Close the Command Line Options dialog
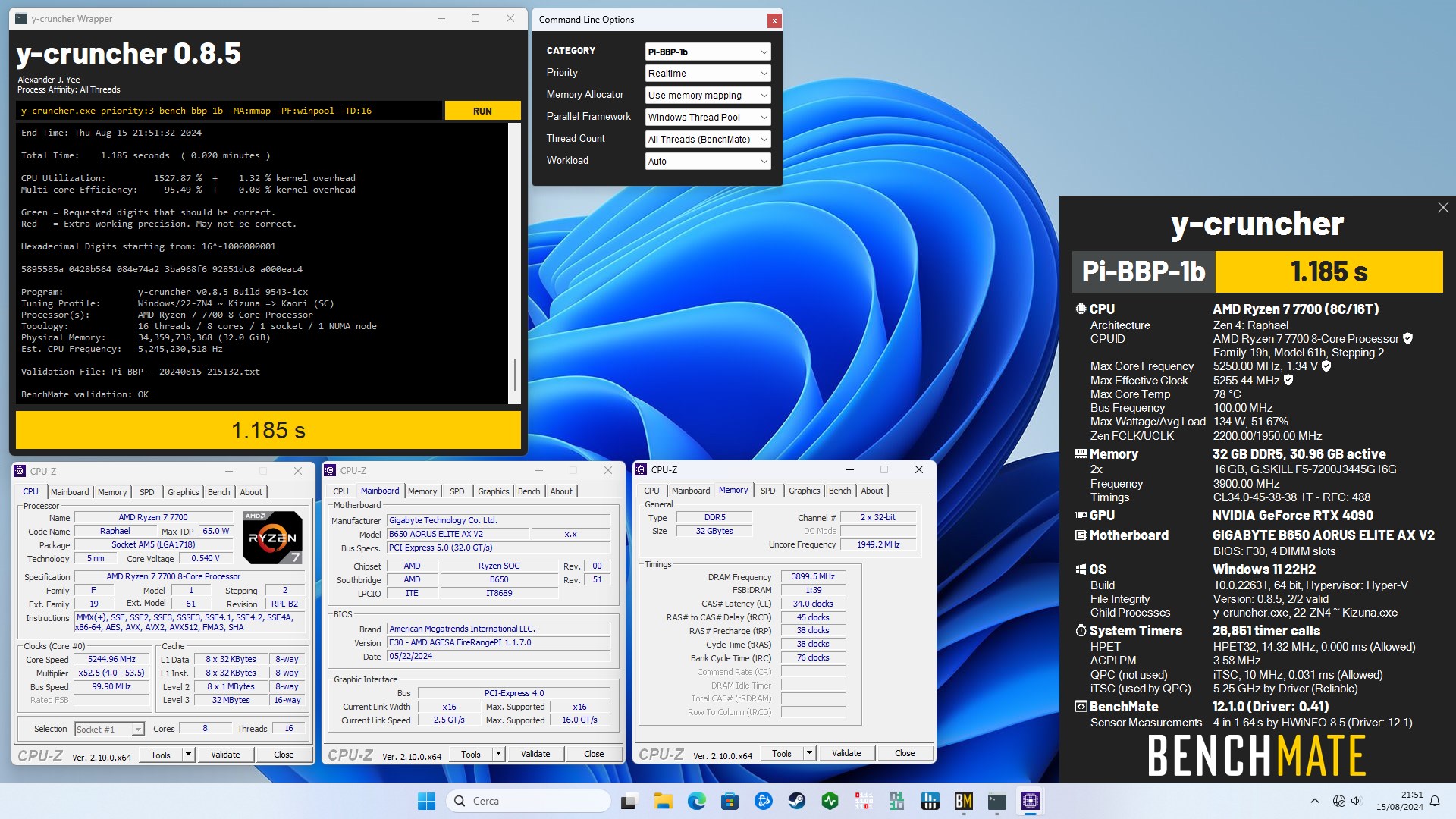1456x819 pixels. click(773, 20)
